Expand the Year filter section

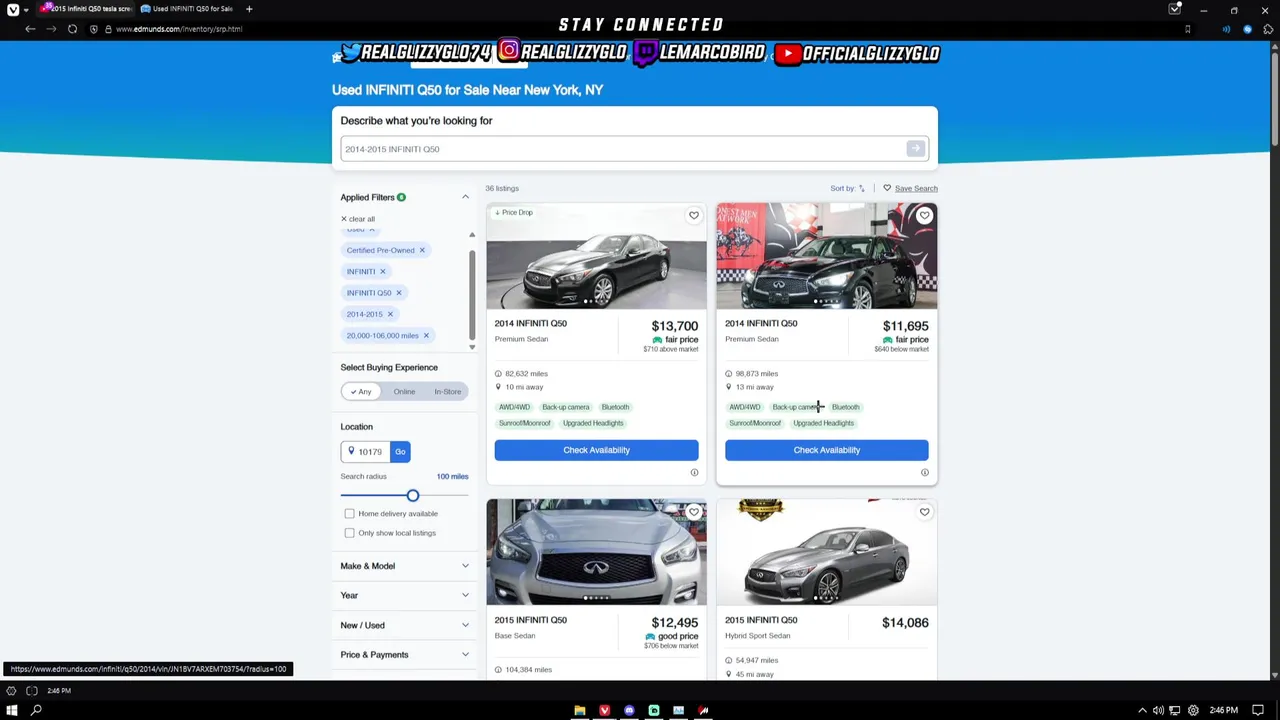pos(404,595)
